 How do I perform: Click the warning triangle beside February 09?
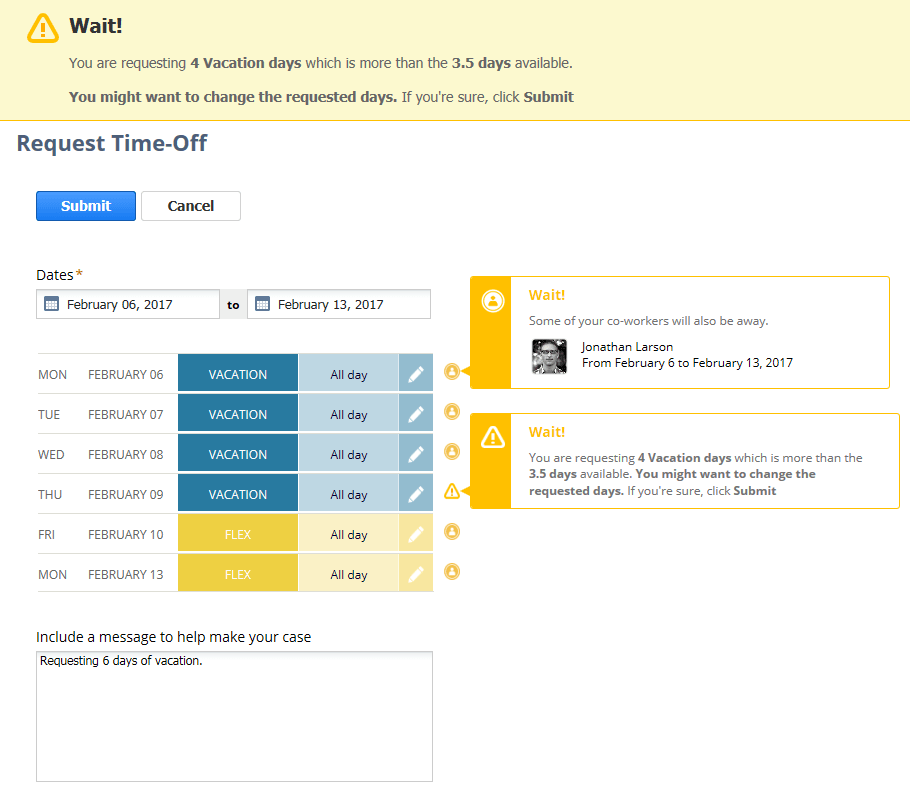452,492
